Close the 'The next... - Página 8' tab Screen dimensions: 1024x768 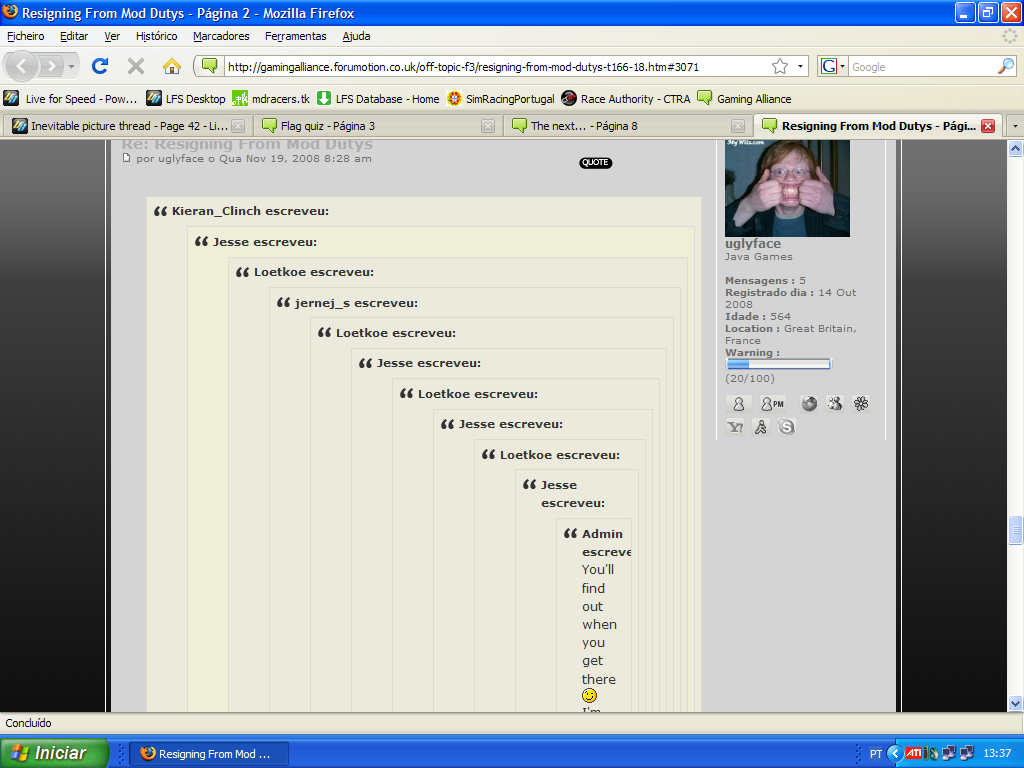738,126
